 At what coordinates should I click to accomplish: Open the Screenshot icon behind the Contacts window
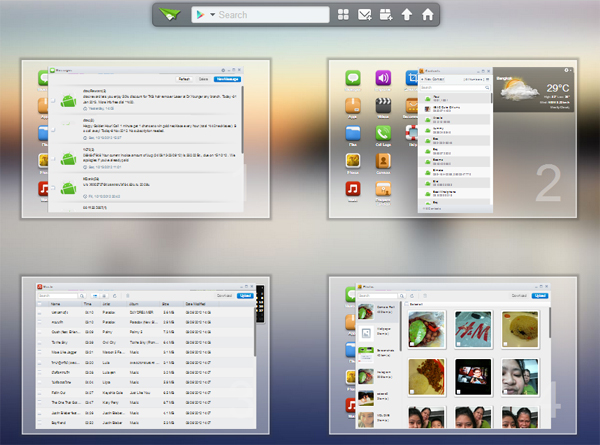(412, 78)
